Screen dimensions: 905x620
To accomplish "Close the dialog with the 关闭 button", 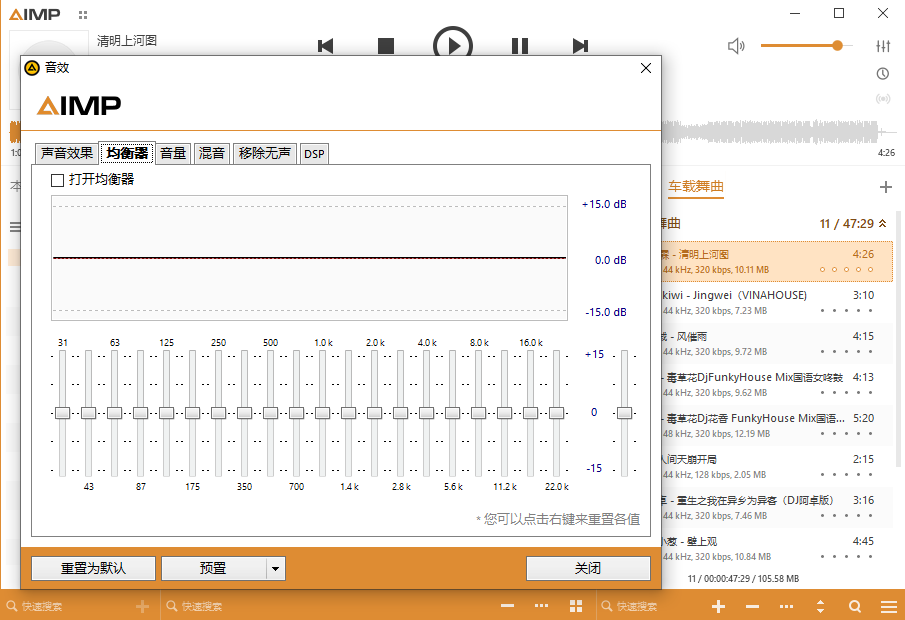I will point(588,568).
